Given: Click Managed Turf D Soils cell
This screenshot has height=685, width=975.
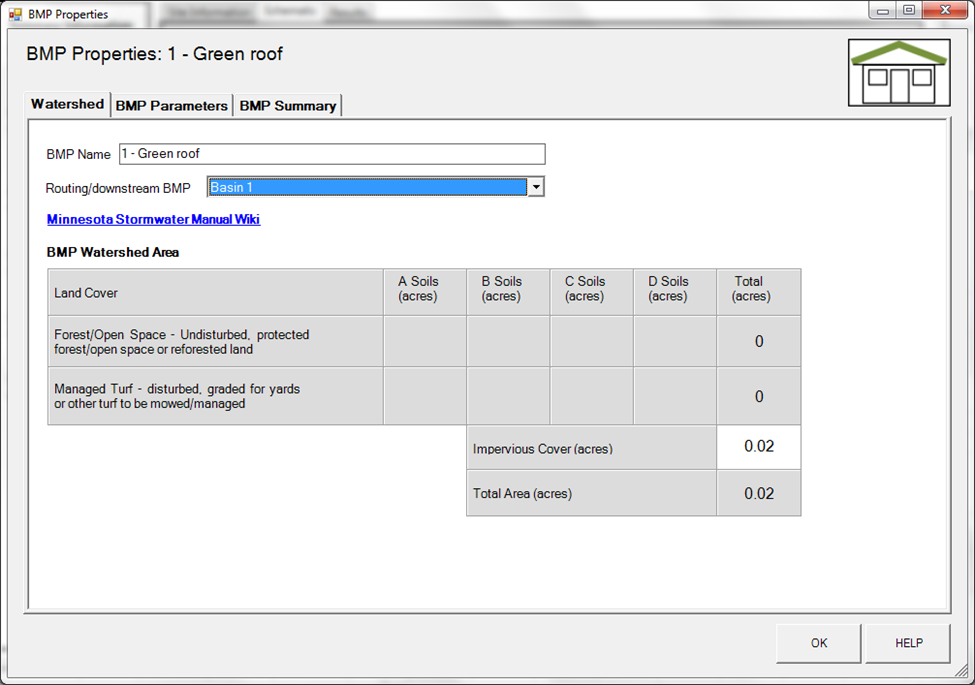Looking at the screenshot, I should click(x=674, y=396).
